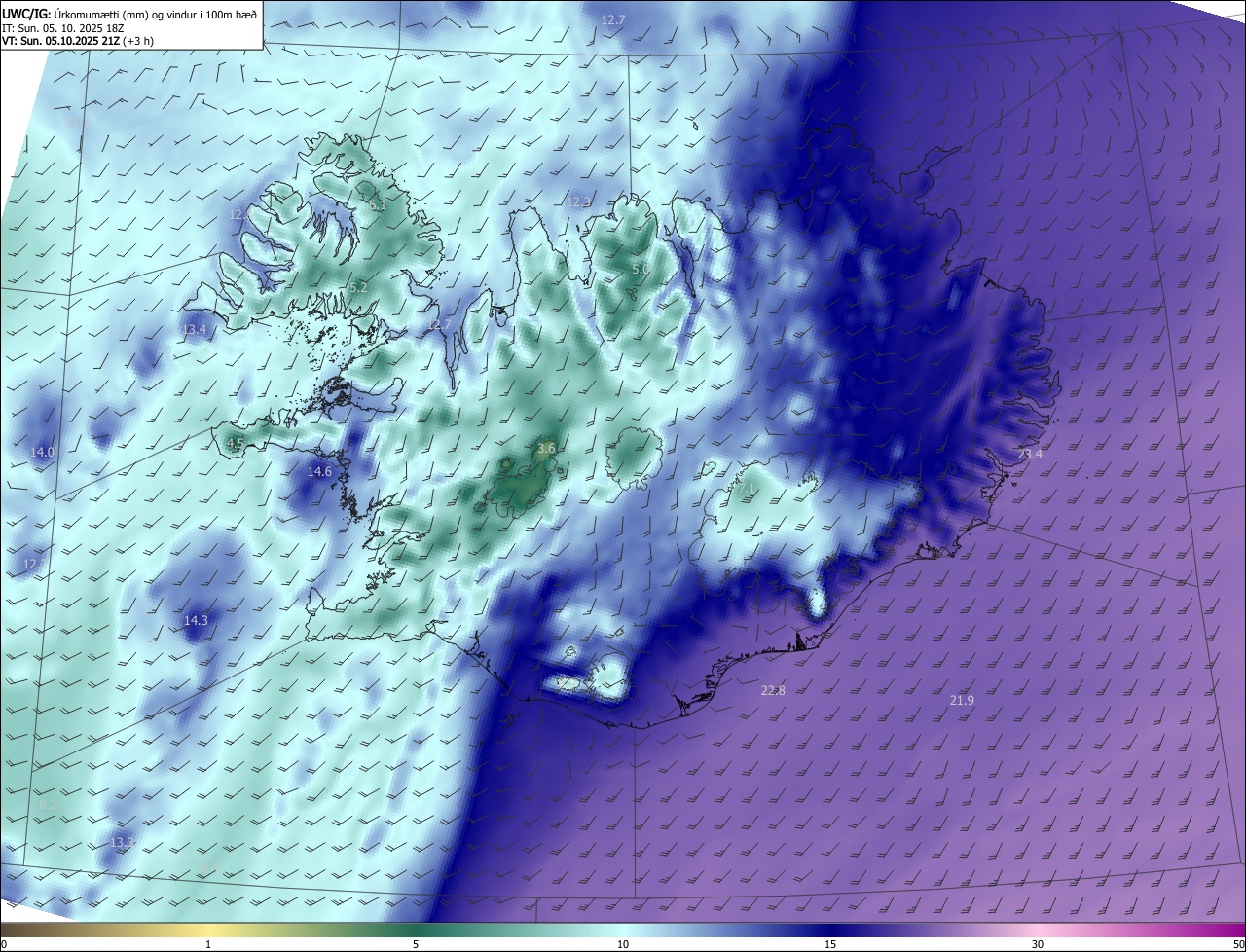The width and height of the screenshot is (1246, 952).
Task: Click the 13.3 value label
Action: [x=122, y=842]
